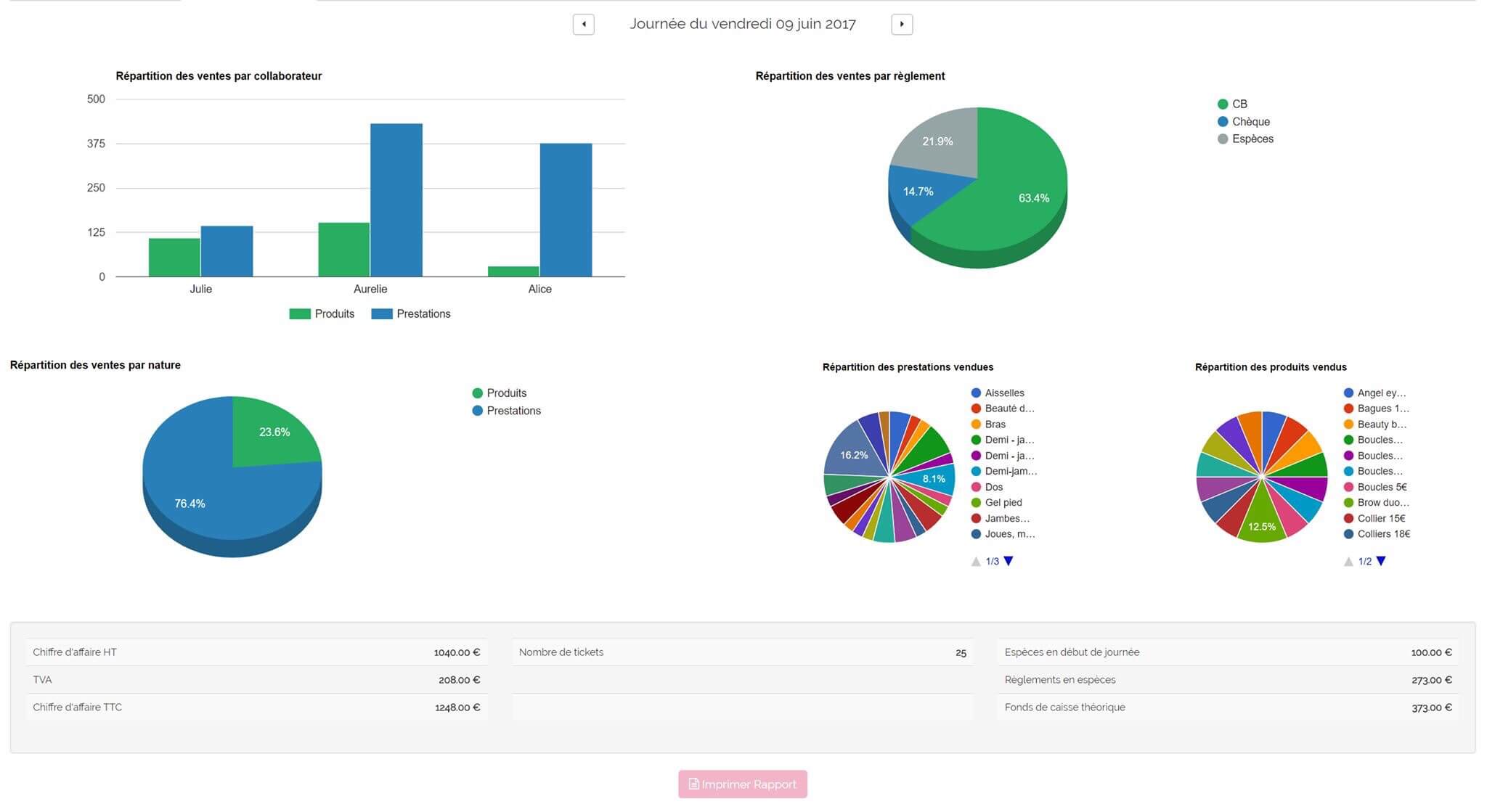Click the Prestations legend in bar chart
This screenshot has width=1487, height=812.
(423, 313)
